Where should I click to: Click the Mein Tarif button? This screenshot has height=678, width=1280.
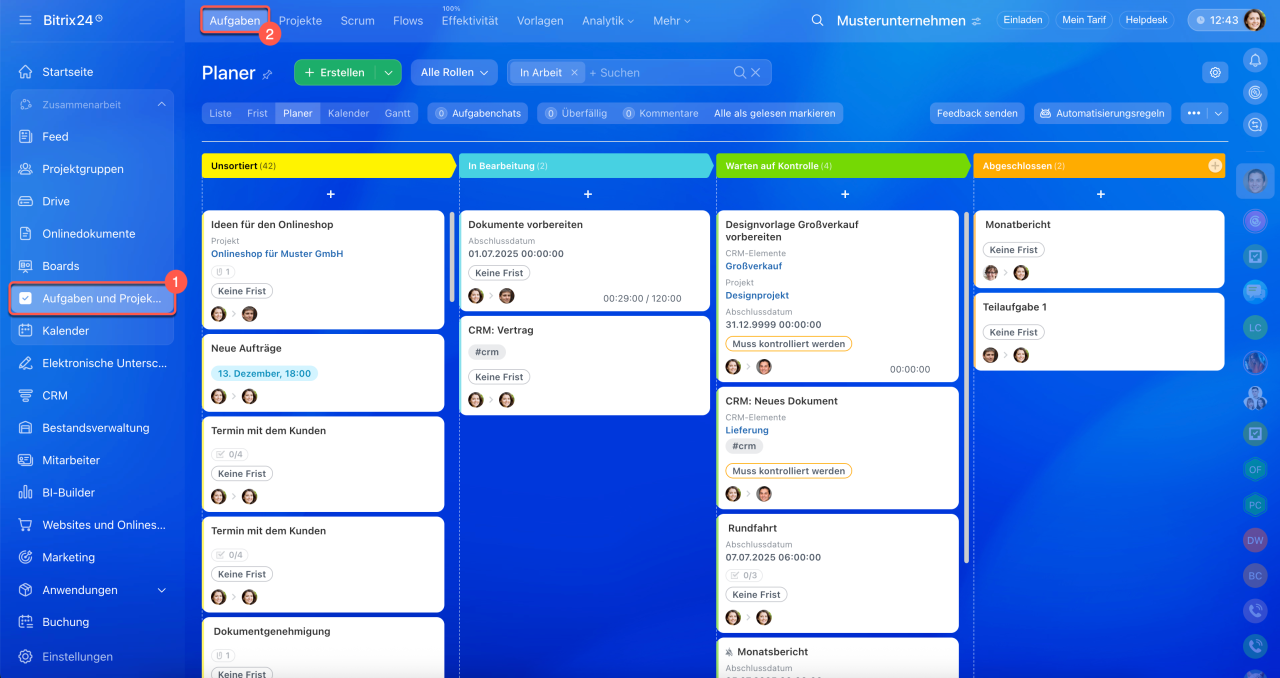[x=1085, y=20]
